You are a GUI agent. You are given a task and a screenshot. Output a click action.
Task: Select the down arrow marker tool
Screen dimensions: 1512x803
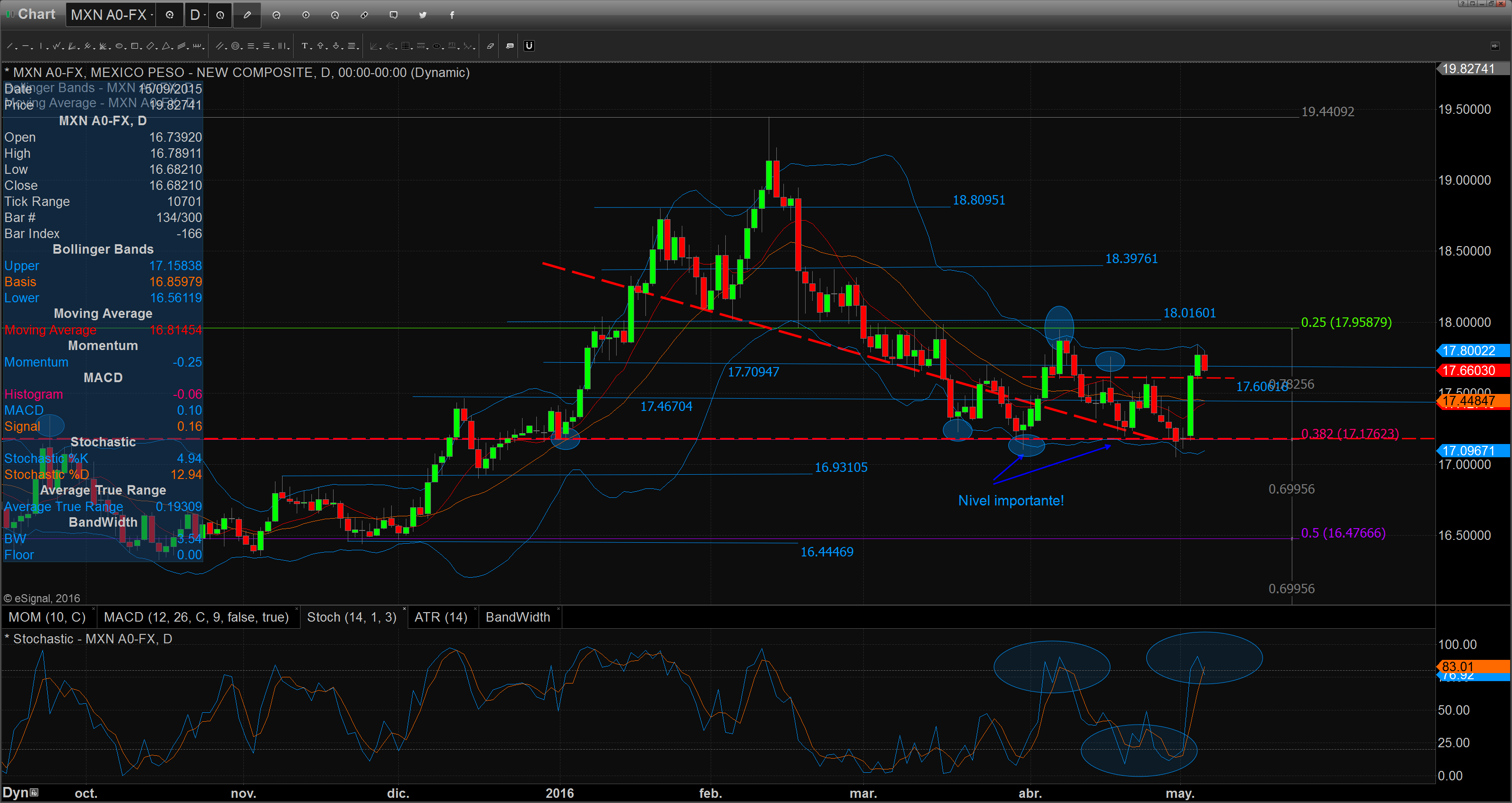[x=336, y=46]
